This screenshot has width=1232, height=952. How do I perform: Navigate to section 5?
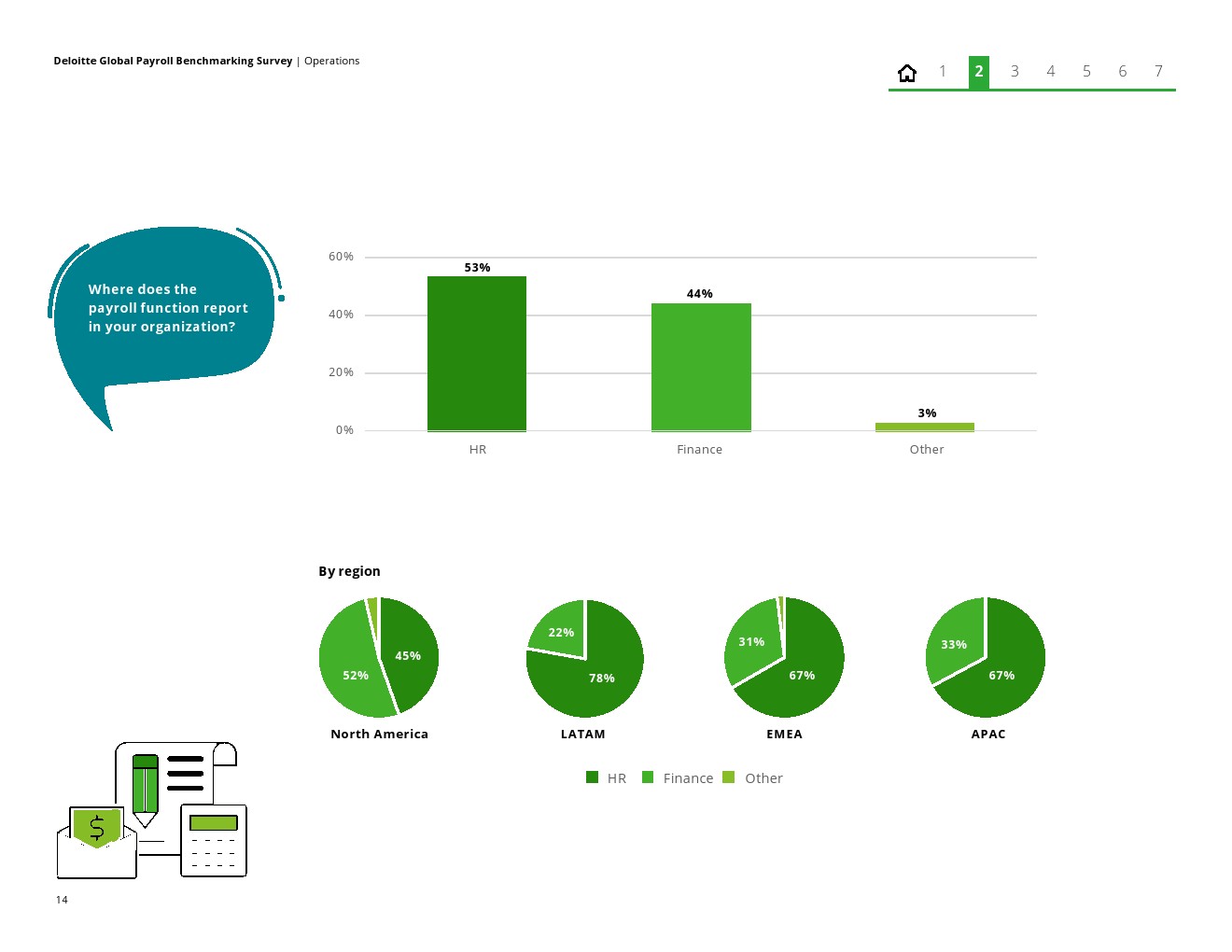1086,72
